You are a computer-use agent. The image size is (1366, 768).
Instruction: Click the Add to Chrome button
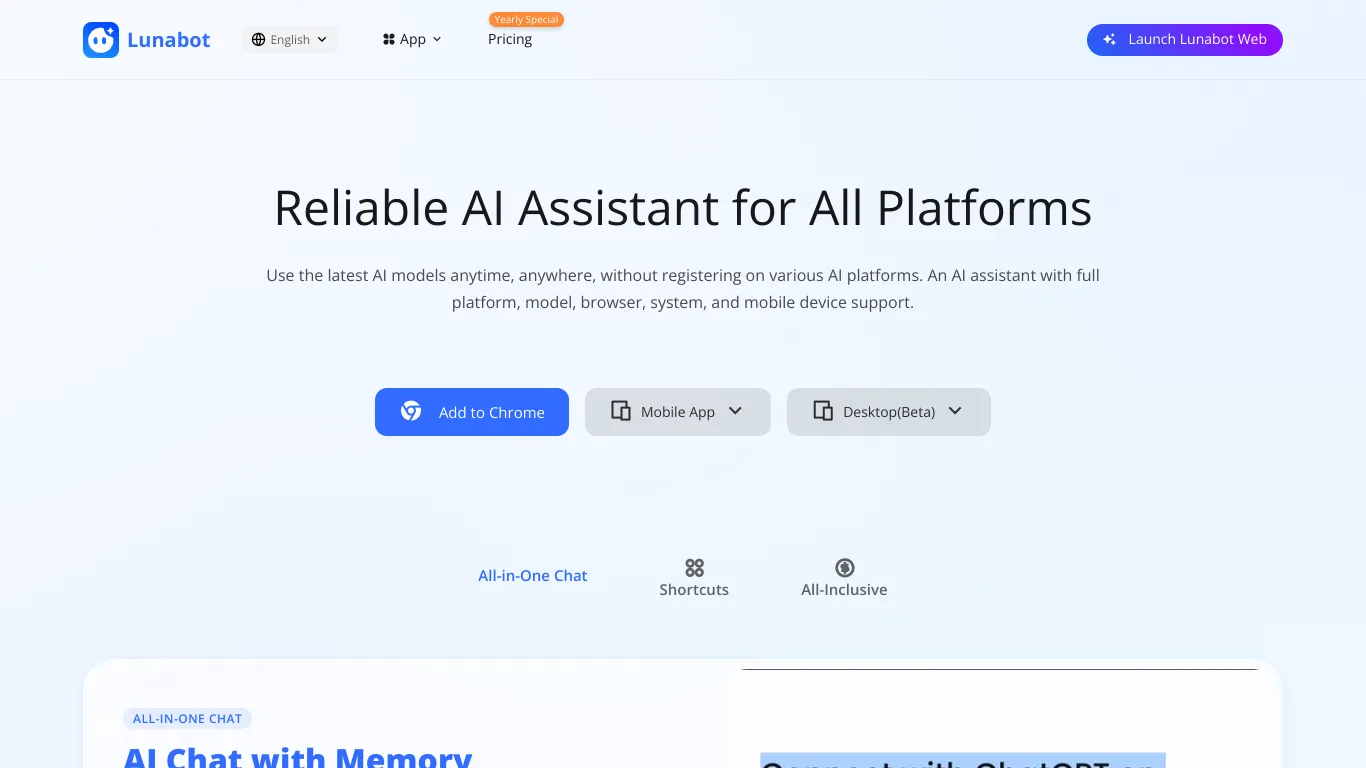tap(472, 412)
